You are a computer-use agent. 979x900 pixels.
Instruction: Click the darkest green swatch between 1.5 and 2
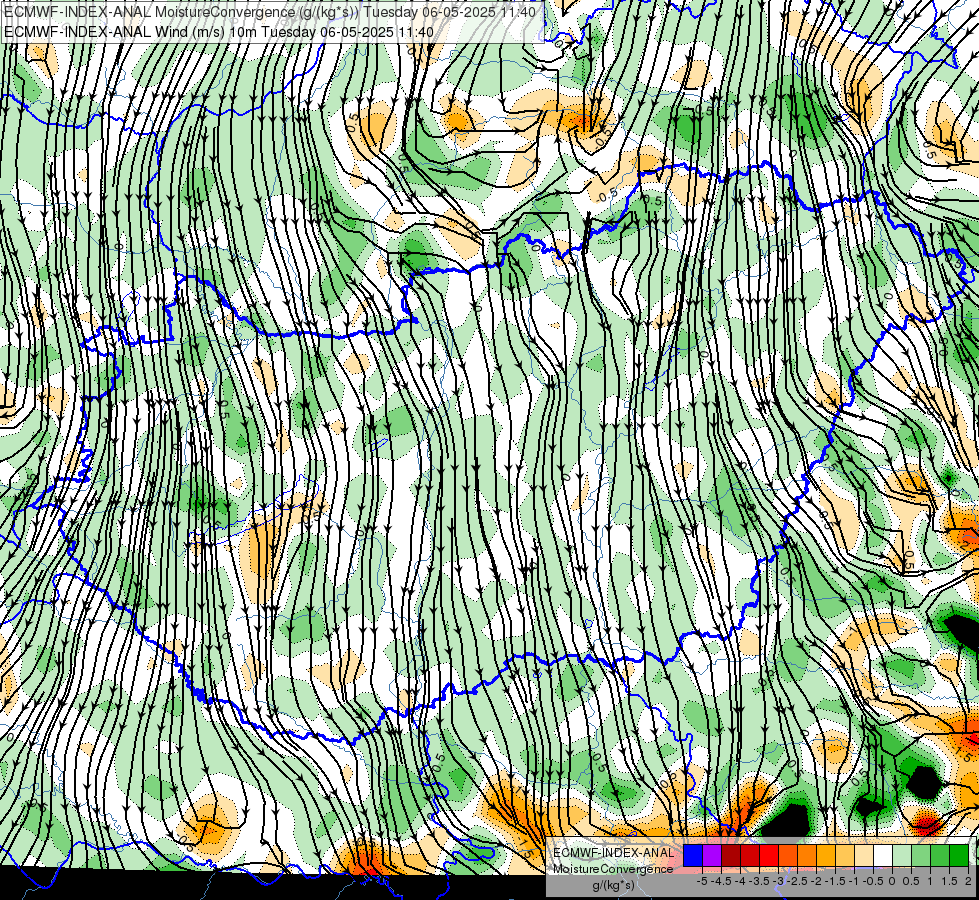click(959, 855)
